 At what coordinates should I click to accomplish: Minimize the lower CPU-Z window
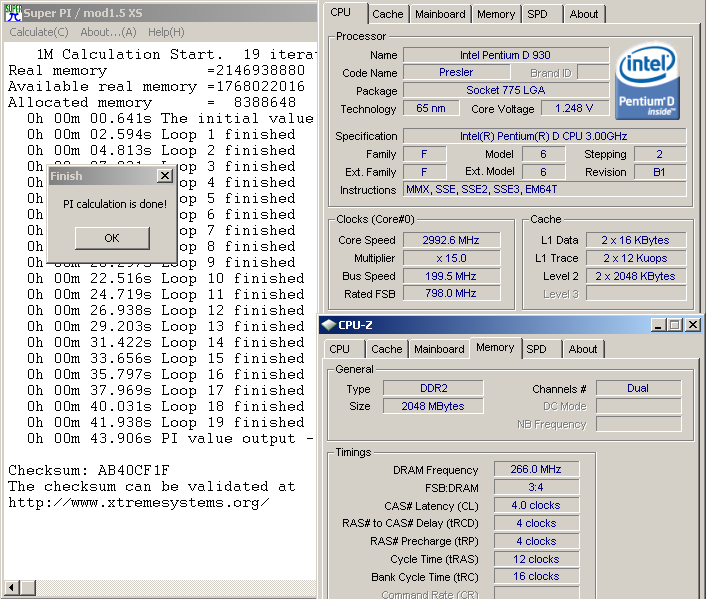(658, 325)
